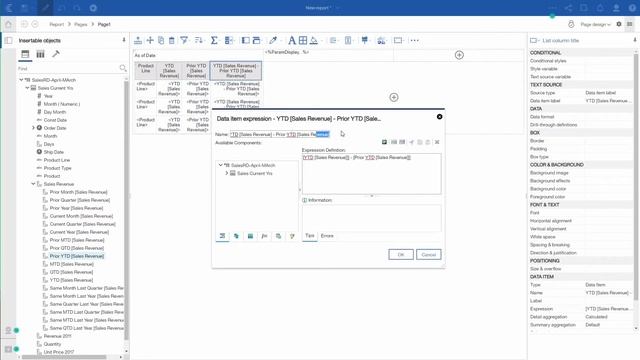Select Prior Month [Sales Revenue] tree item

pos(78,192)
